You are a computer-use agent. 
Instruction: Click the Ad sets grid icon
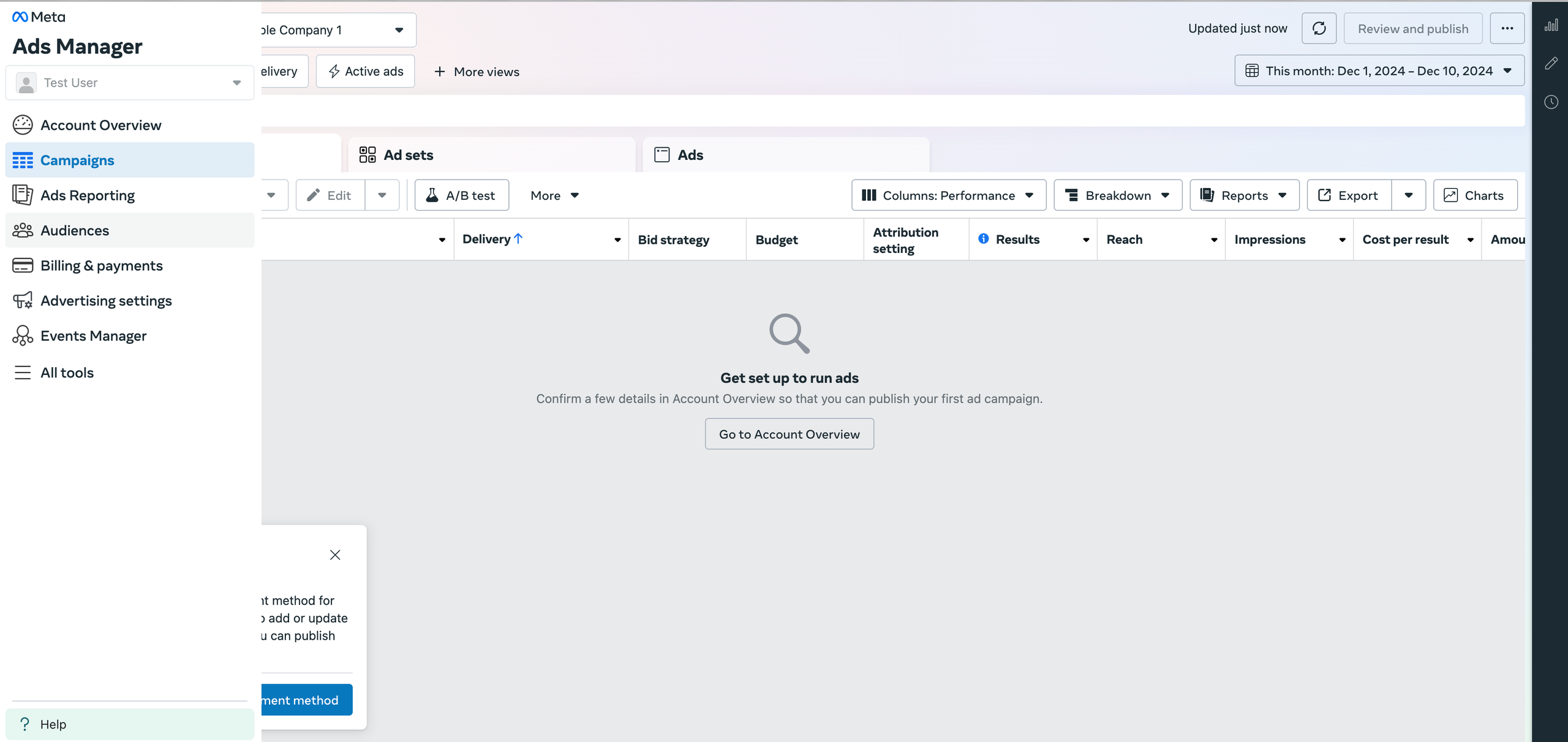coord(367,155)
